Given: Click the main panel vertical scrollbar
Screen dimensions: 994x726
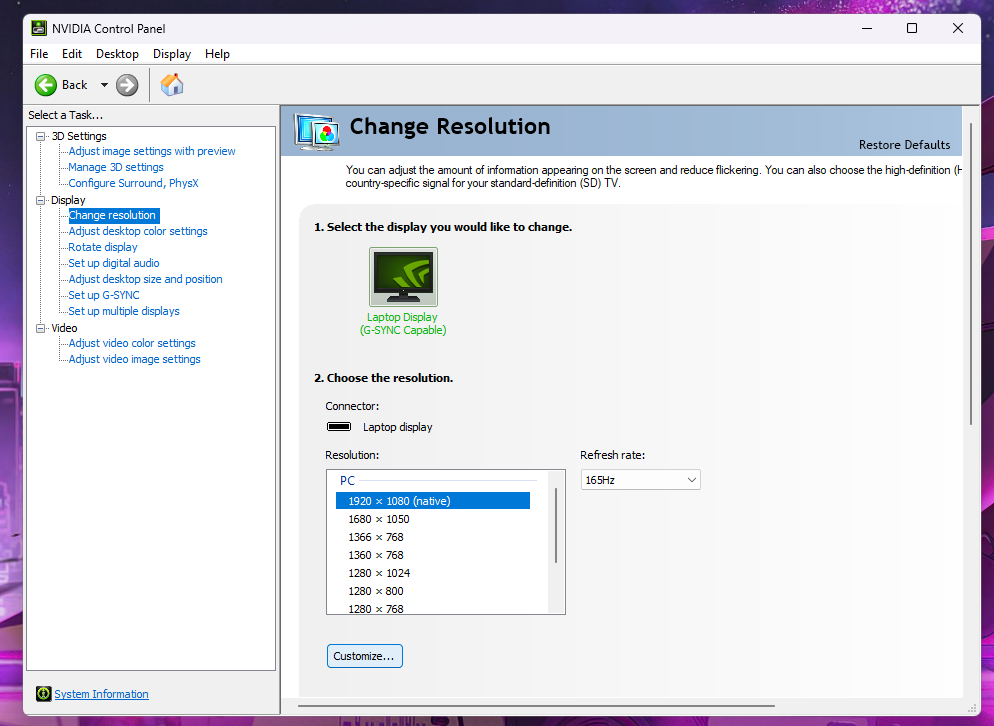Looking at the screenshot, I should [971, 274].
